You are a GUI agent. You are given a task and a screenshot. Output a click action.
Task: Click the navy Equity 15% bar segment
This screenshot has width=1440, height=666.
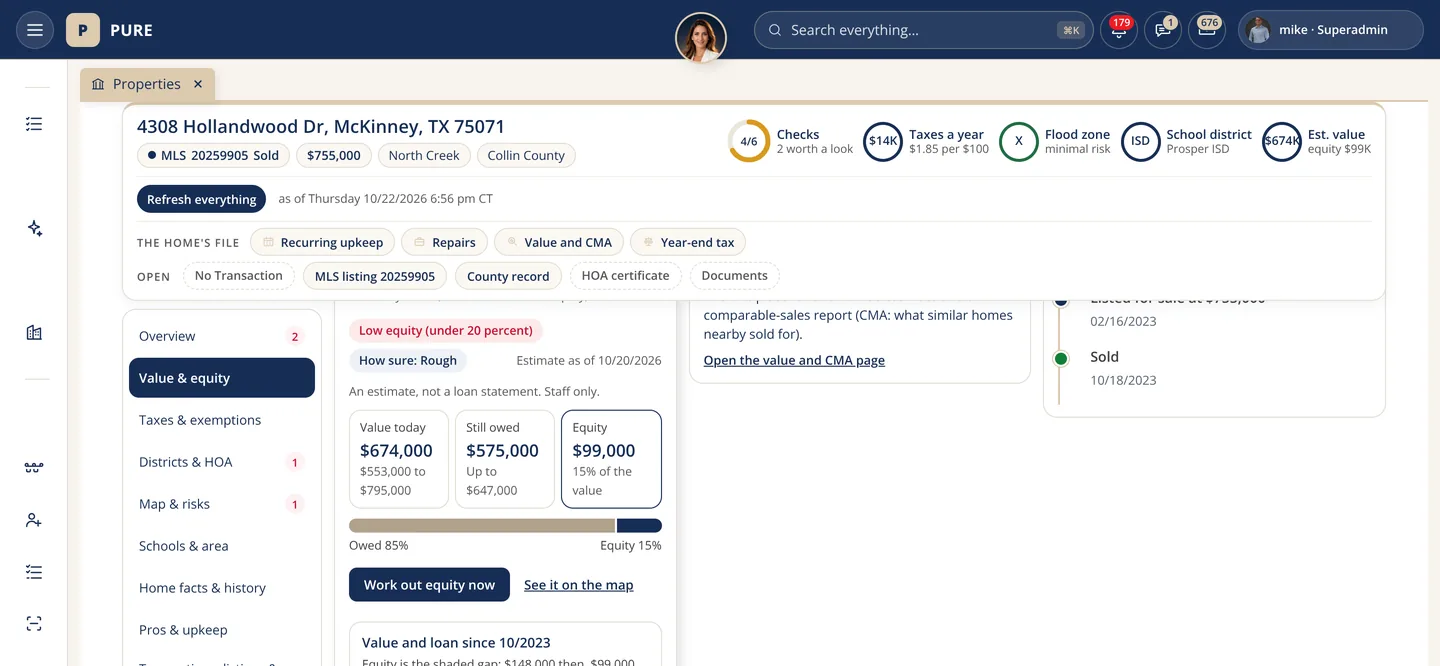pos(639,526)
